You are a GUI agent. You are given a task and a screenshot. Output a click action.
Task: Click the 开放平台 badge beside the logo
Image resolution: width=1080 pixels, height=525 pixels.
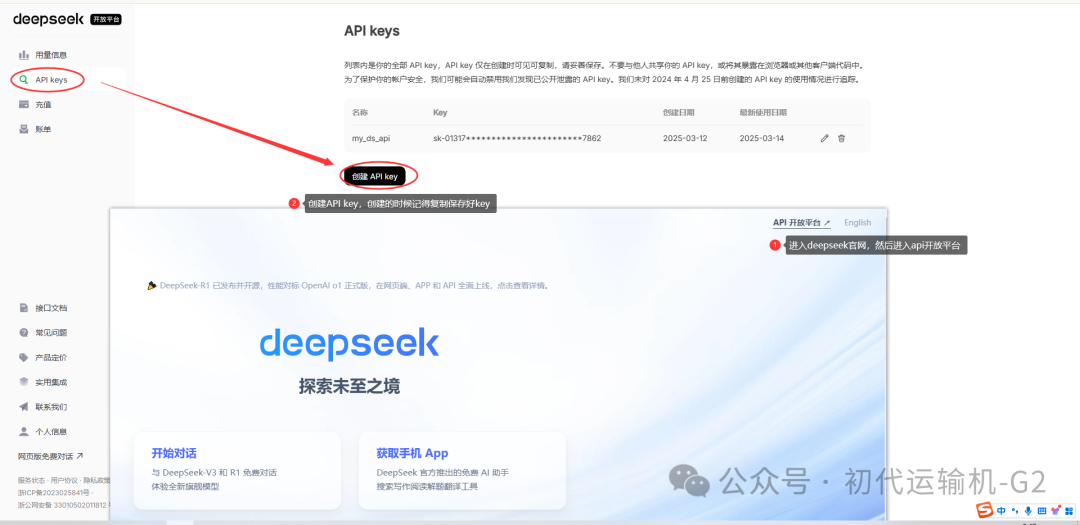105,19
